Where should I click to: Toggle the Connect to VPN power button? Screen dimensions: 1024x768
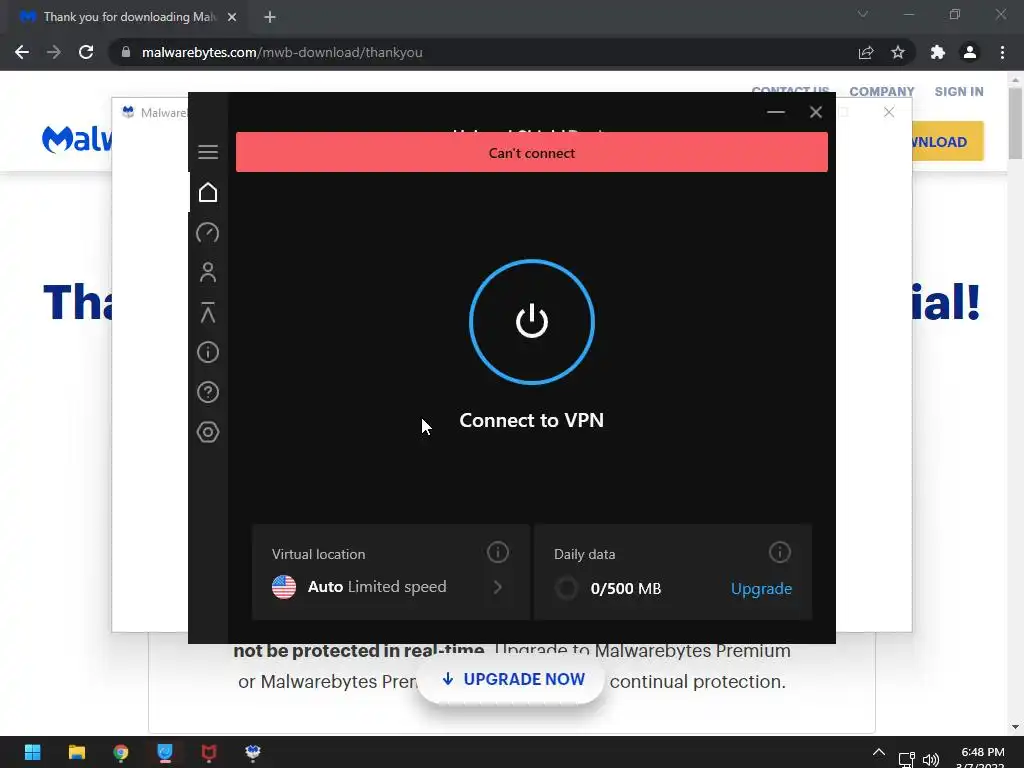point(532,321)
